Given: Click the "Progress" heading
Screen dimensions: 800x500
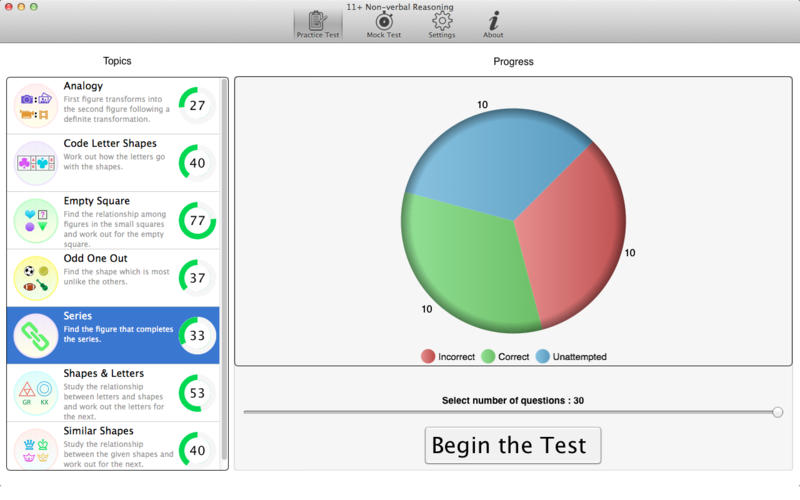Looking at the screenshot, I should pyautogui.click(x=513, y=61).
